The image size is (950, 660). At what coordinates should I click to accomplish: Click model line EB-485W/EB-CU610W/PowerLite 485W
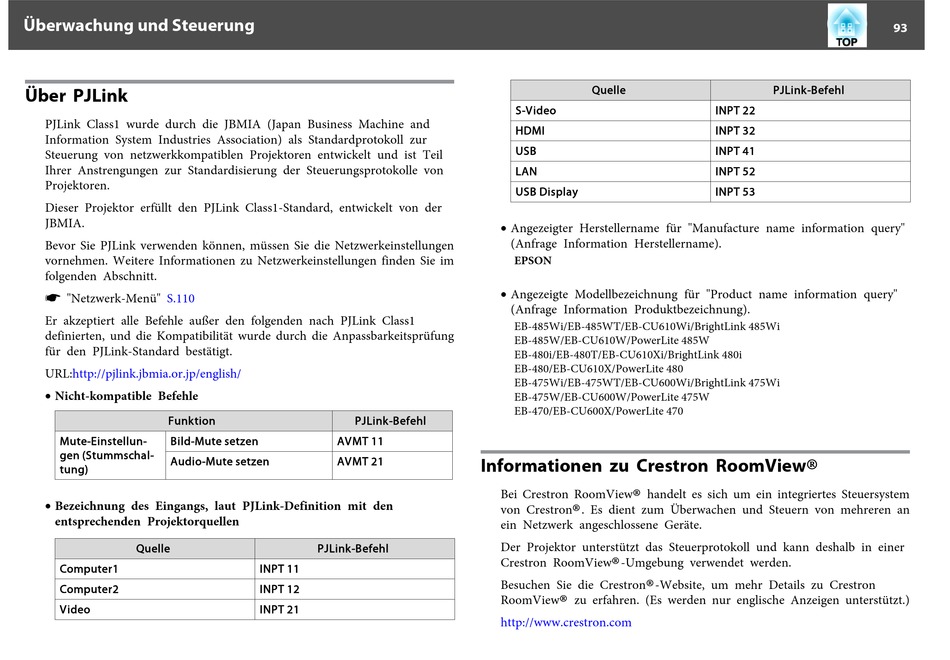tap(611, 340)
